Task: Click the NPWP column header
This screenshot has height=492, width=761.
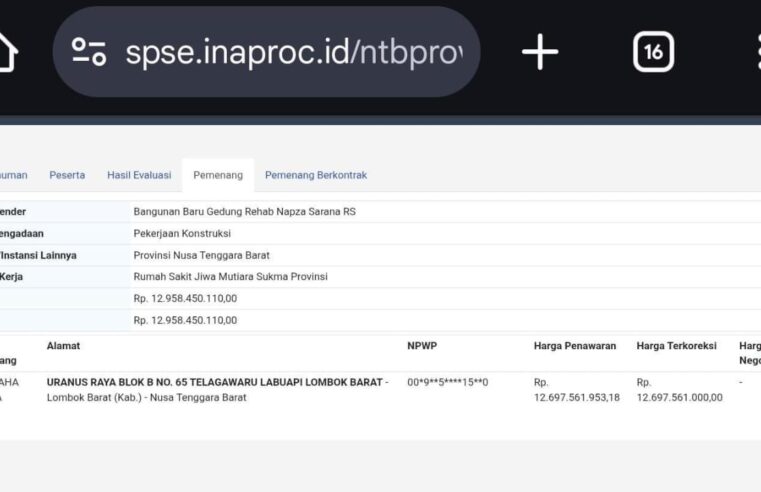Action: click(x=422, y=346)
